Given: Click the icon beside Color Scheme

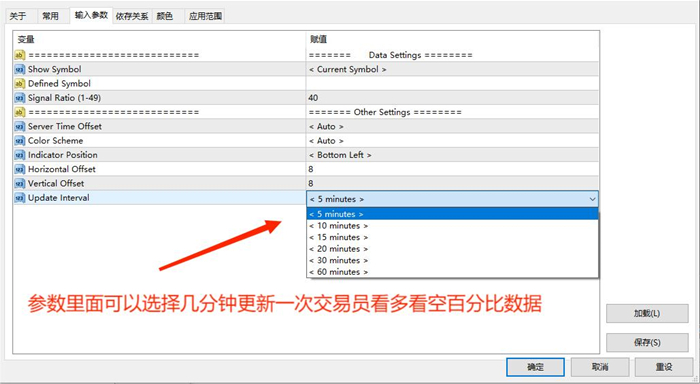Looking at the screenshot, I should (20, 141).
